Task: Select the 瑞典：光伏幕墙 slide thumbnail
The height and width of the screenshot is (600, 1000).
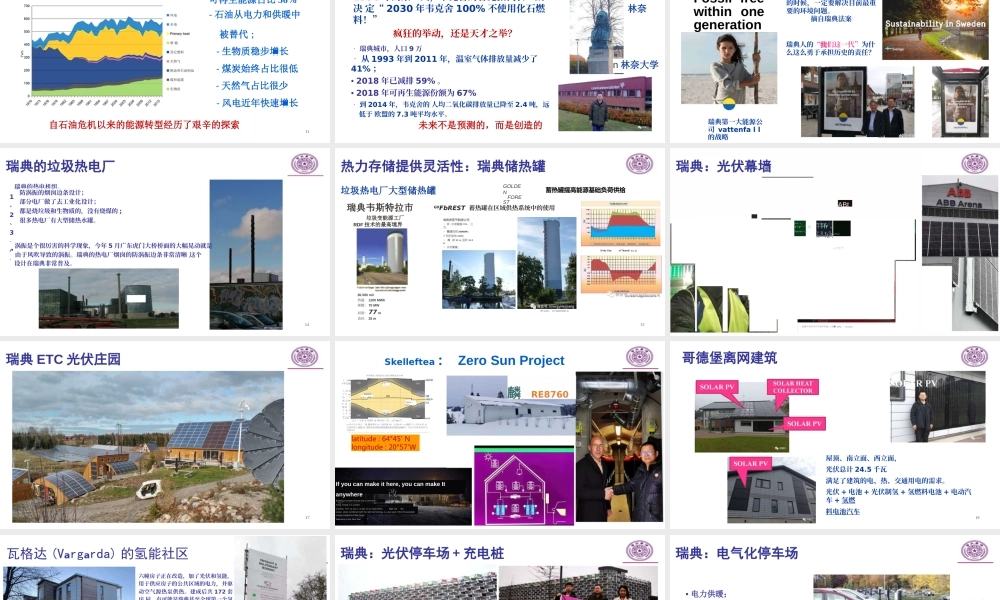Action: pyautogui.click(x=835, y=242)
